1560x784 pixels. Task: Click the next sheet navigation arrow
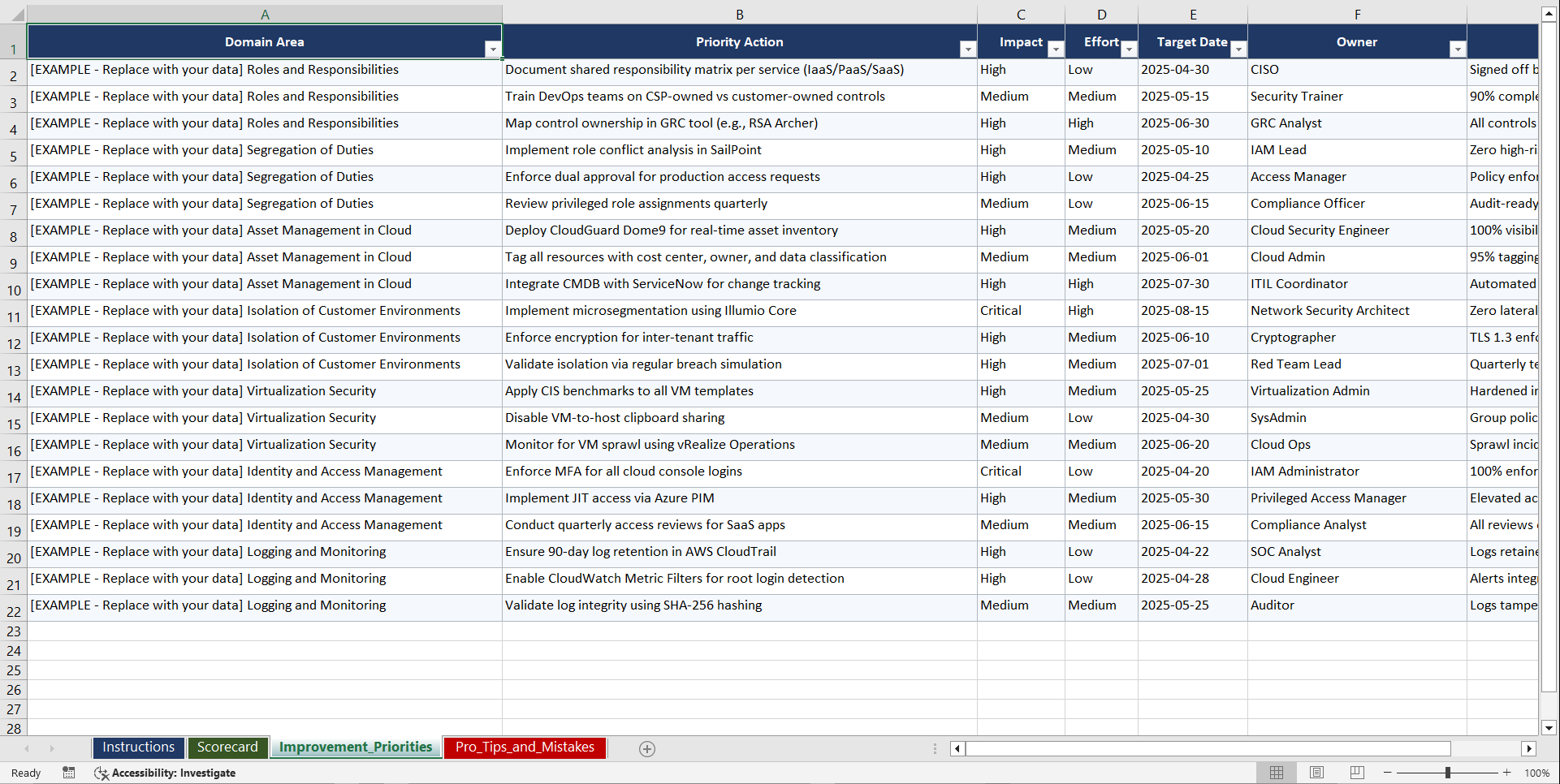click(x=52, y=748)
